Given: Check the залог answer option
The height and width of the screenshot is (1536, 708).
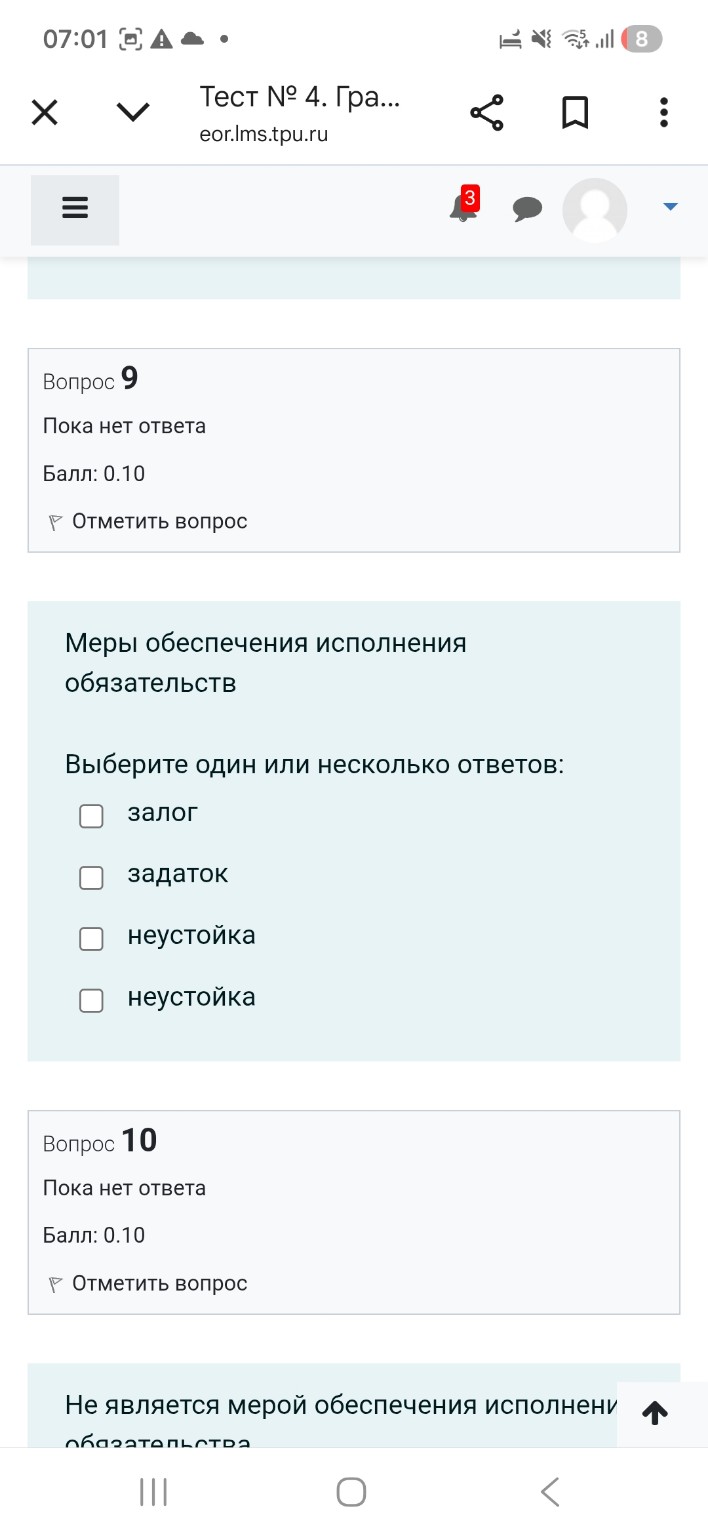Looking at the screenshot, I should 91,815.
